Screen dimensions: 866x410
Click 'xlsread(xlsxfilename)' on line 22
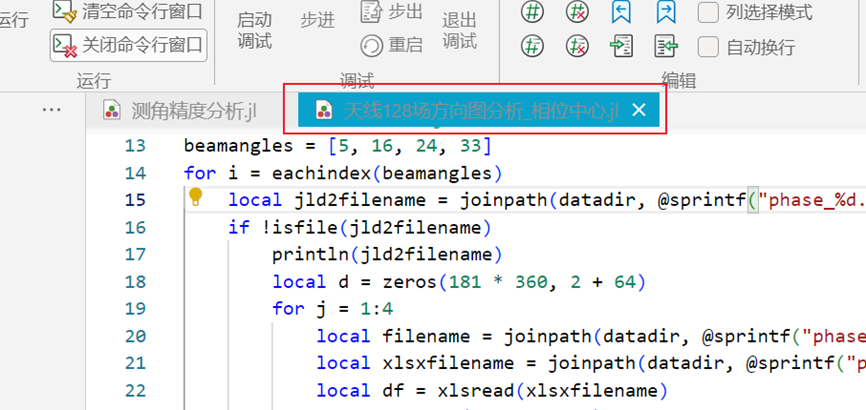tap(552, 391)
